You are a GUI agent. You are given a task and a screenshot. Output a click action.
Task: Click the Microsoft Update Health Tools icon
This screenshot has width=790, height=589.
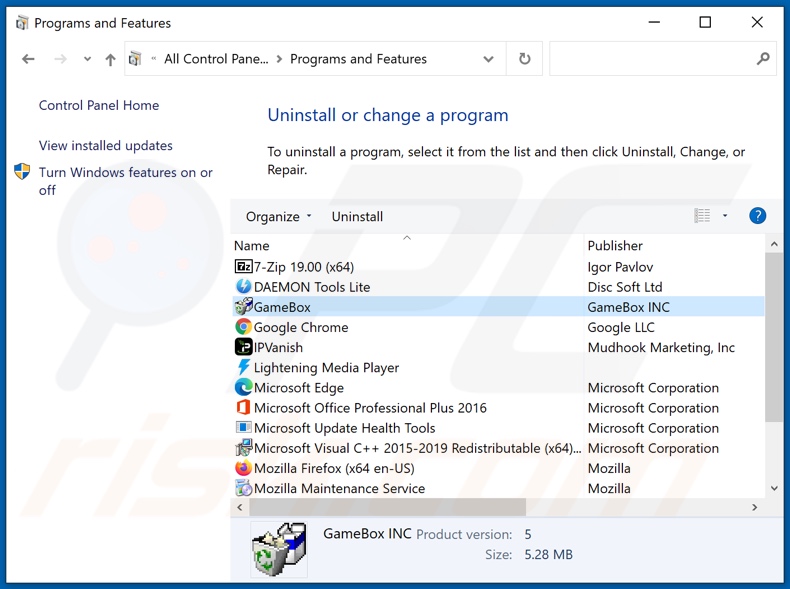pyautogui.click(x=243, y=428)
